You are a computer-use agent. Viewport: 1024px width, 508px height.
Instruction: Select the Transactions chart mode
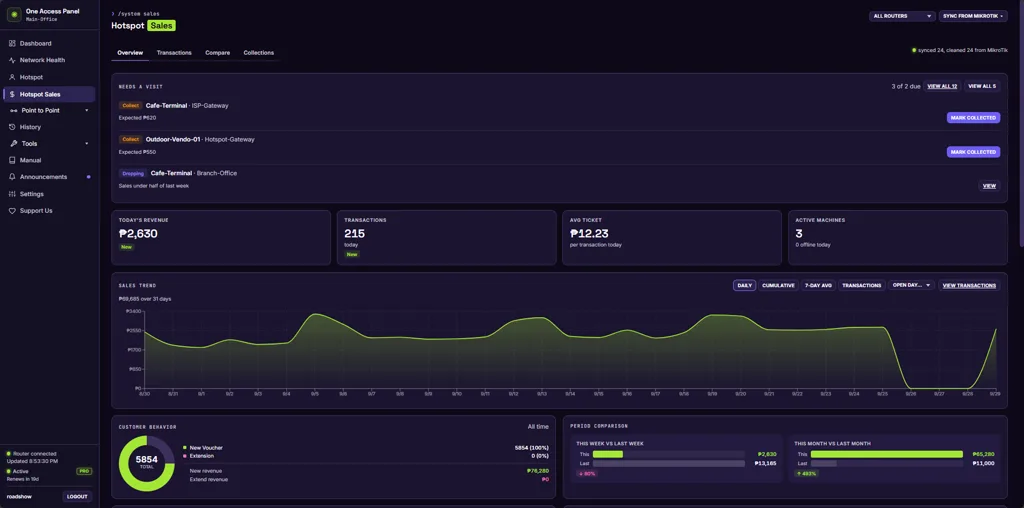tap(862, 285)
